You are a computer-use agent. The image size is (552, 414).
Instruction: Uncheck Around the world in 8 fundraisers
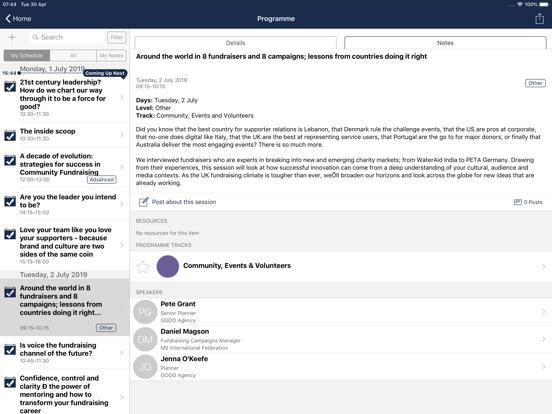[10, 292]
